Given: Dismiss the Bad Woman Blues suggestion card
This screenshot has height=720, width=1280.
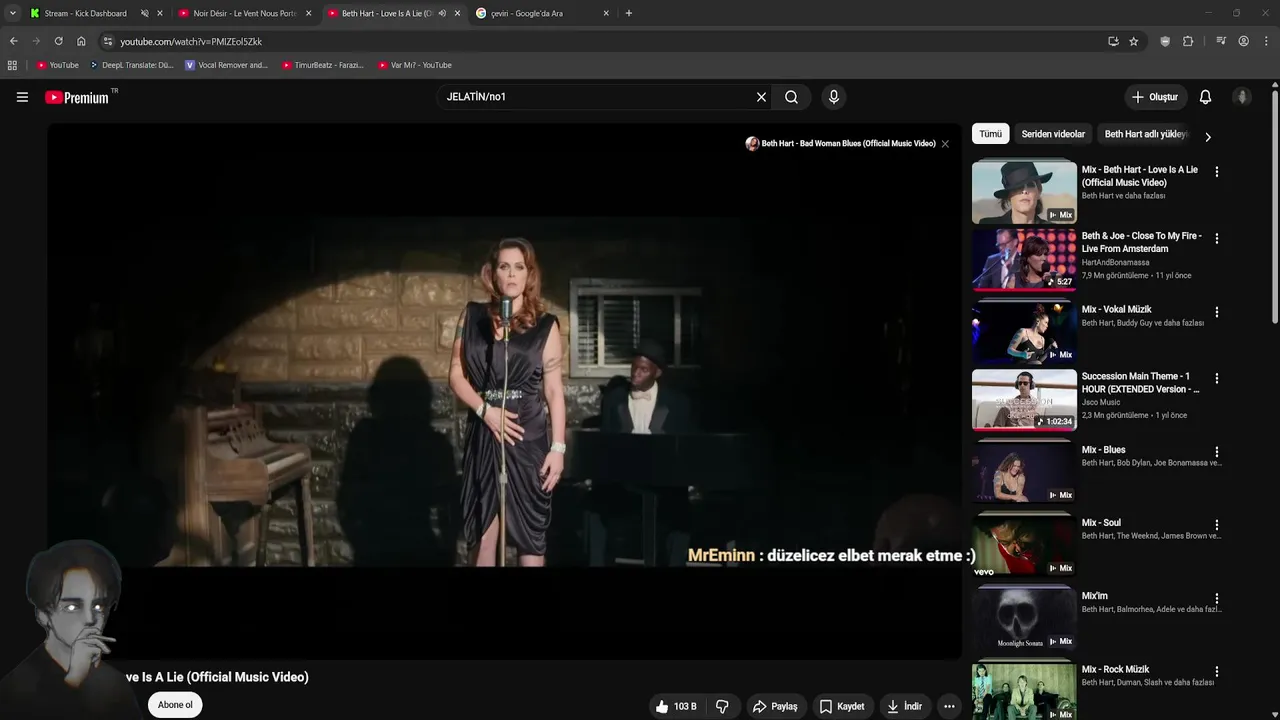Looking at the screenshot, I should (945, 144).
